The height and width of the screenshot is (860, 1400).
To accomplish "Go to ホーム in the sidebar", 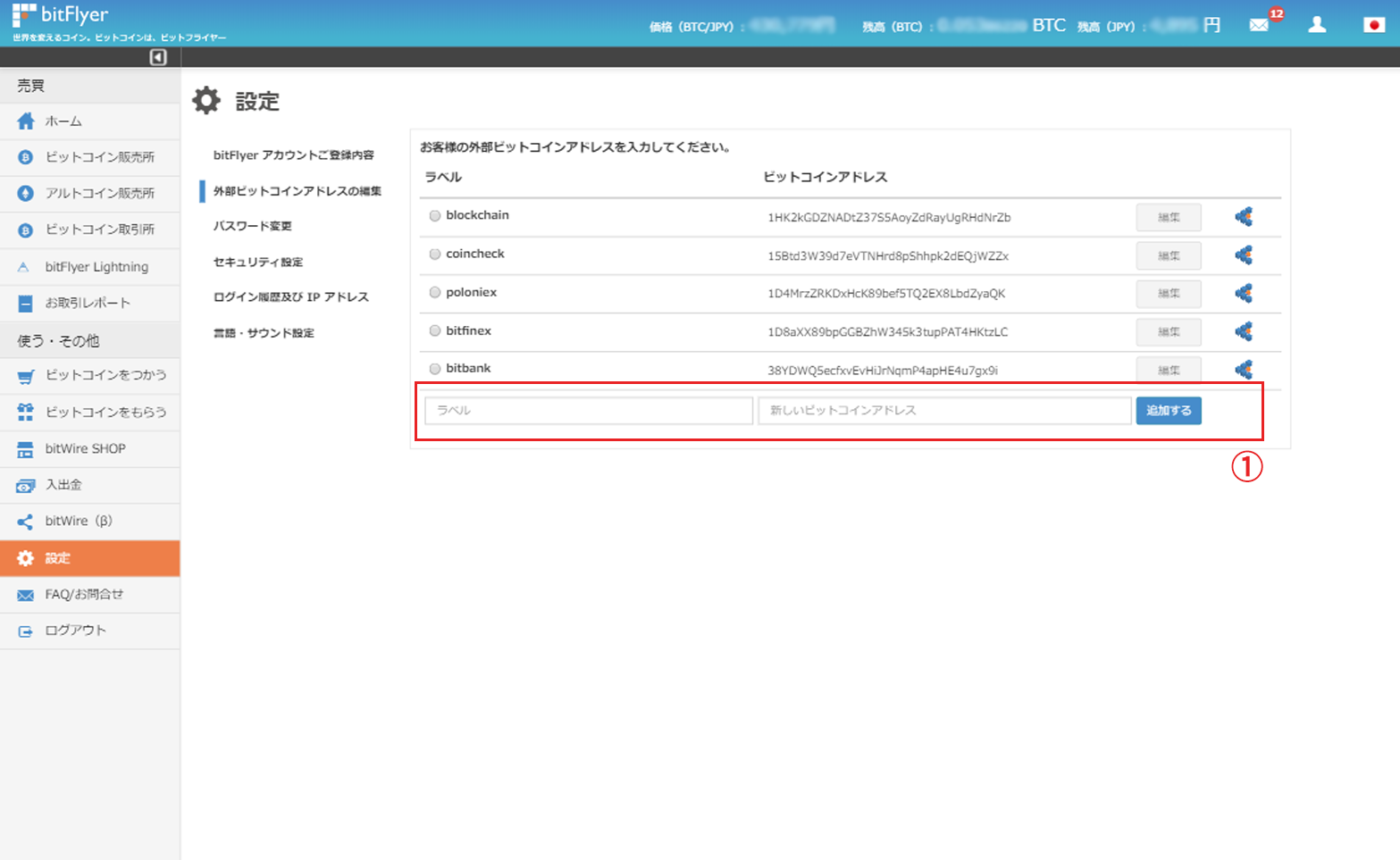I will 89,121.
